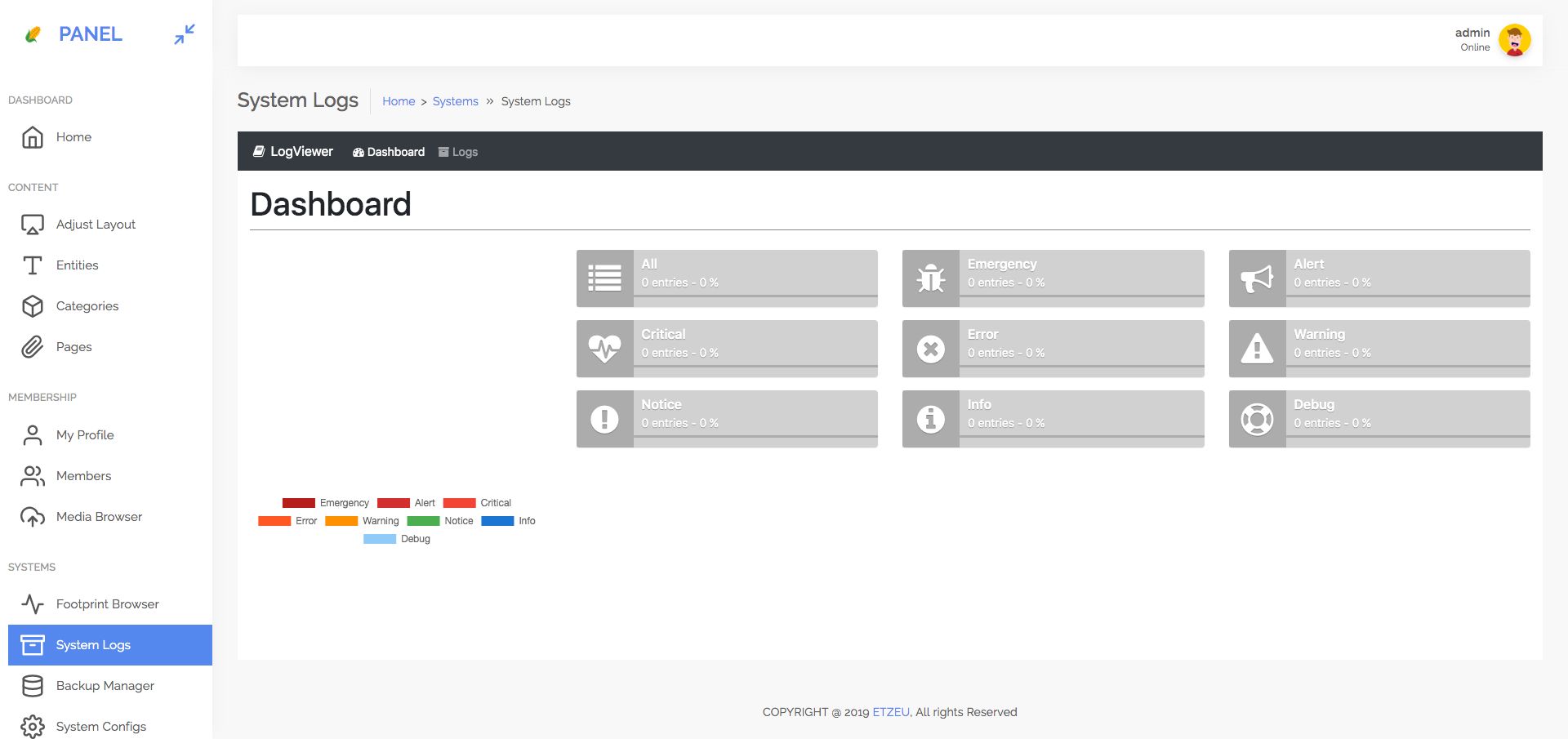Click the Alert megaphone icon card
This screenshot has height=739, width=1568.
[x=1257, y=278]
